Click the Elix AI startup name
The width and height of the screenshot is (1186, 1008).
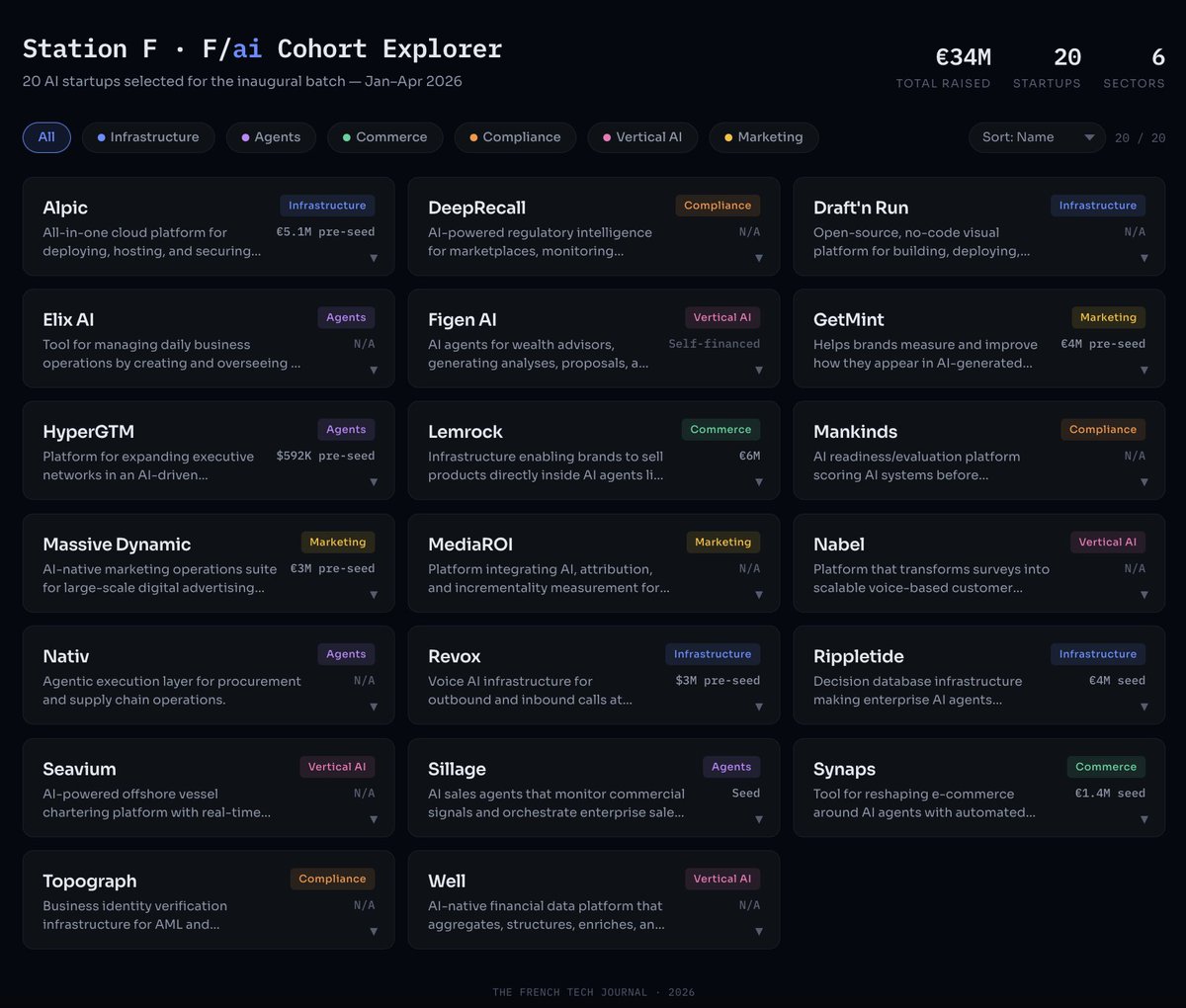(x=68, y=319)
